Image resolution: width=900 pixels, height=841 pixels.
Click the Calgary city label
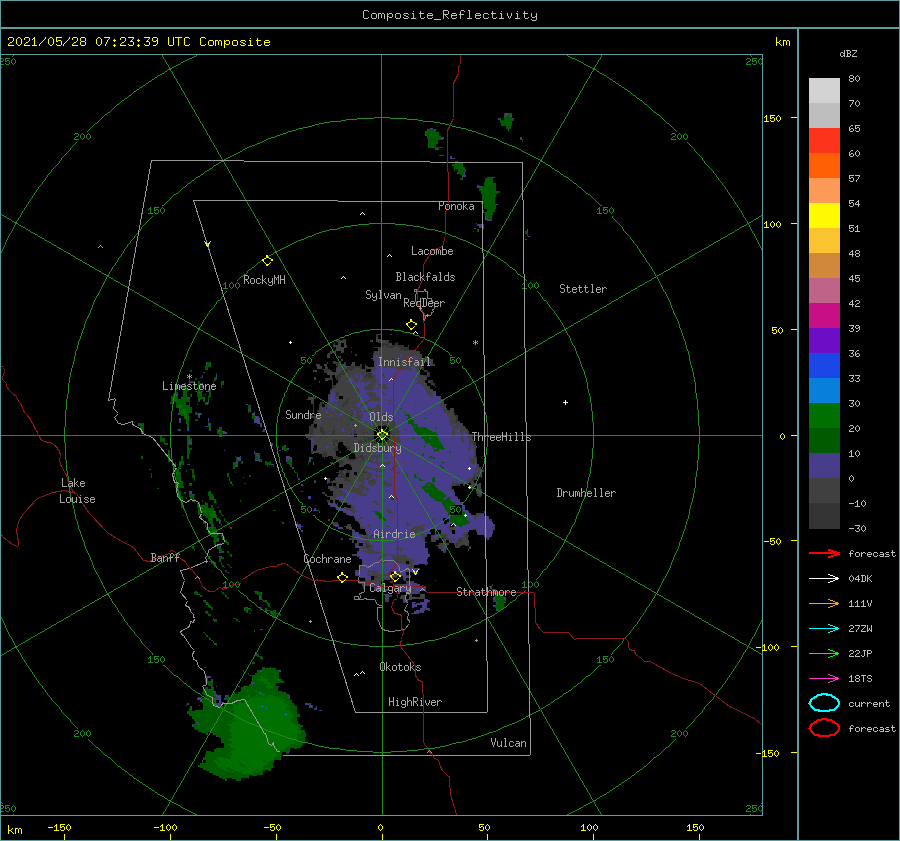(390, 588)
